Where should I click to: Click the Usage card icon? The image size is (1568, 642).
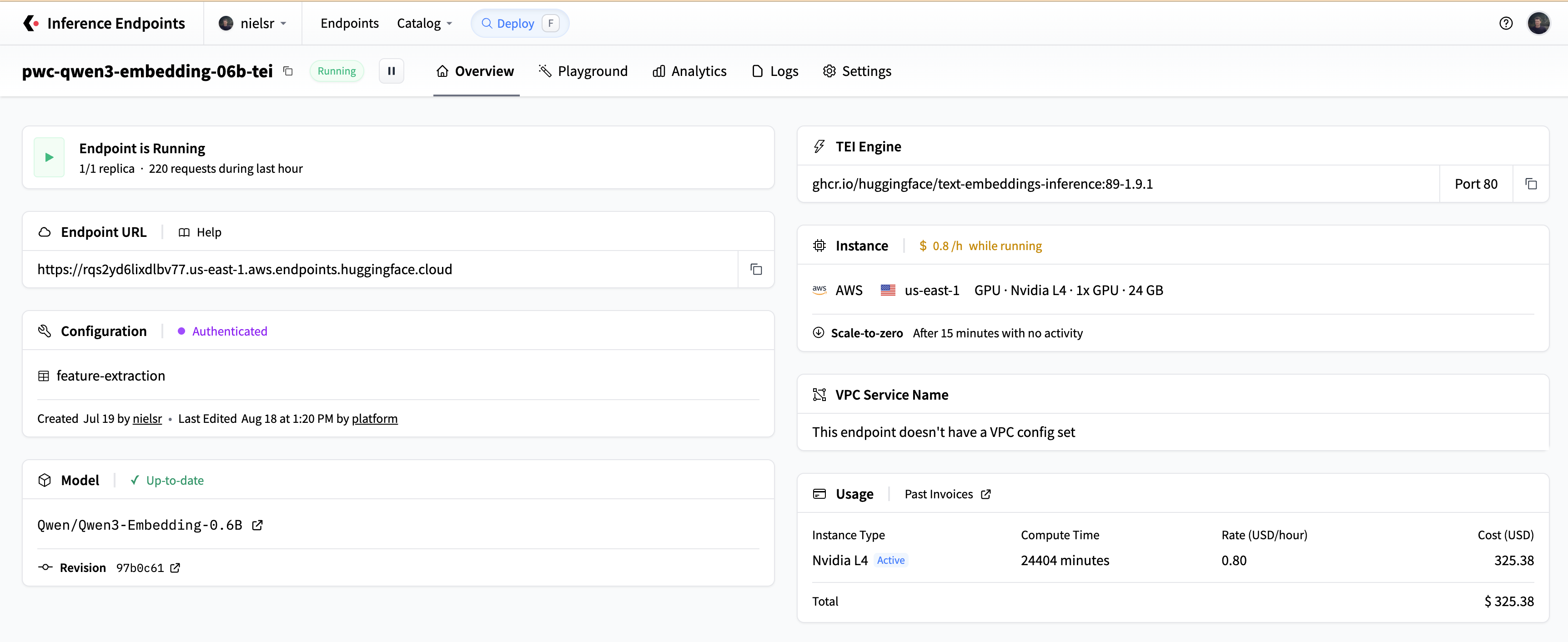tap(819, 494)
